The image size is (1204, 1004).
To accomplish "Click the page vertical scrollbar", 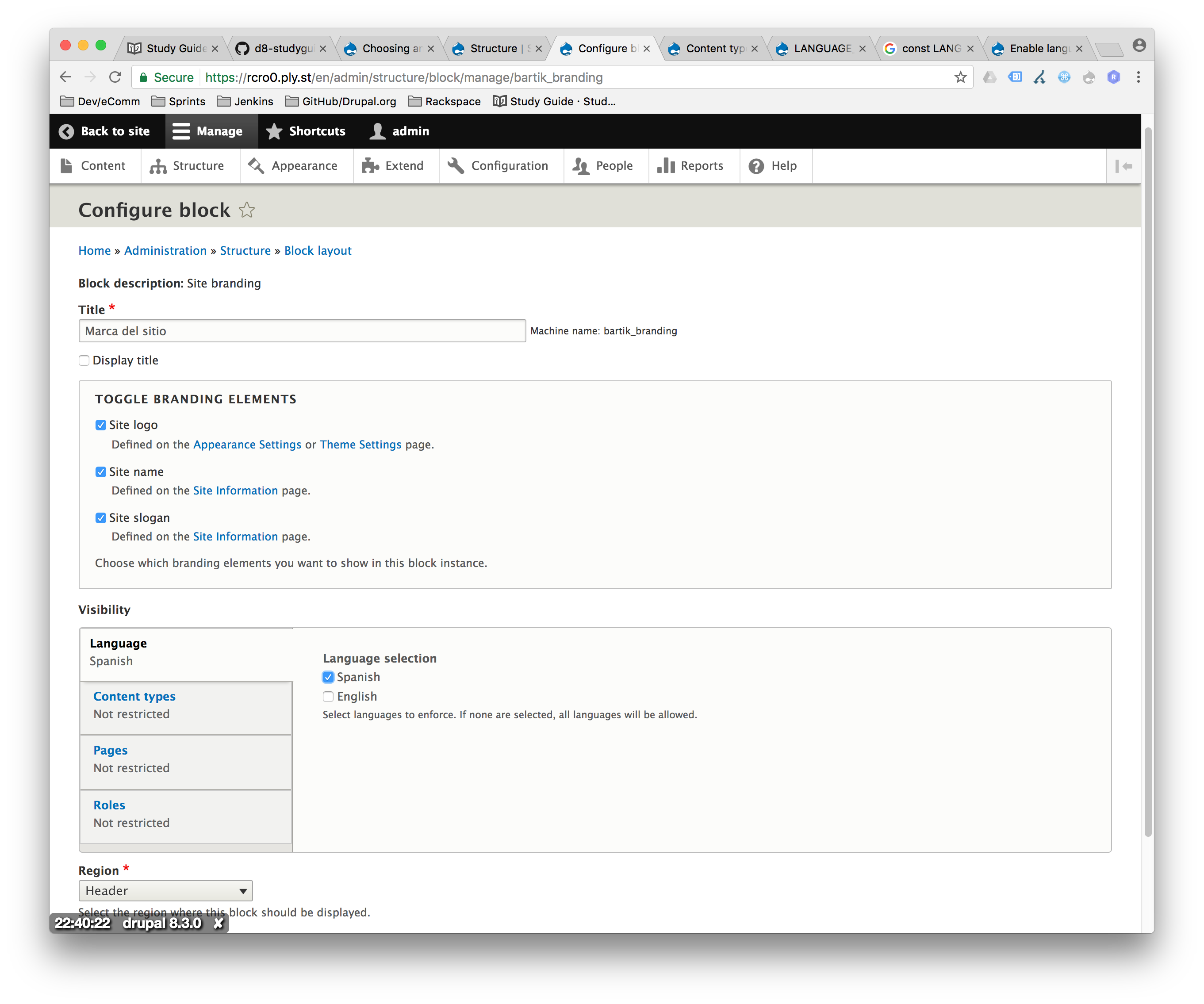I will (1148, 482).
